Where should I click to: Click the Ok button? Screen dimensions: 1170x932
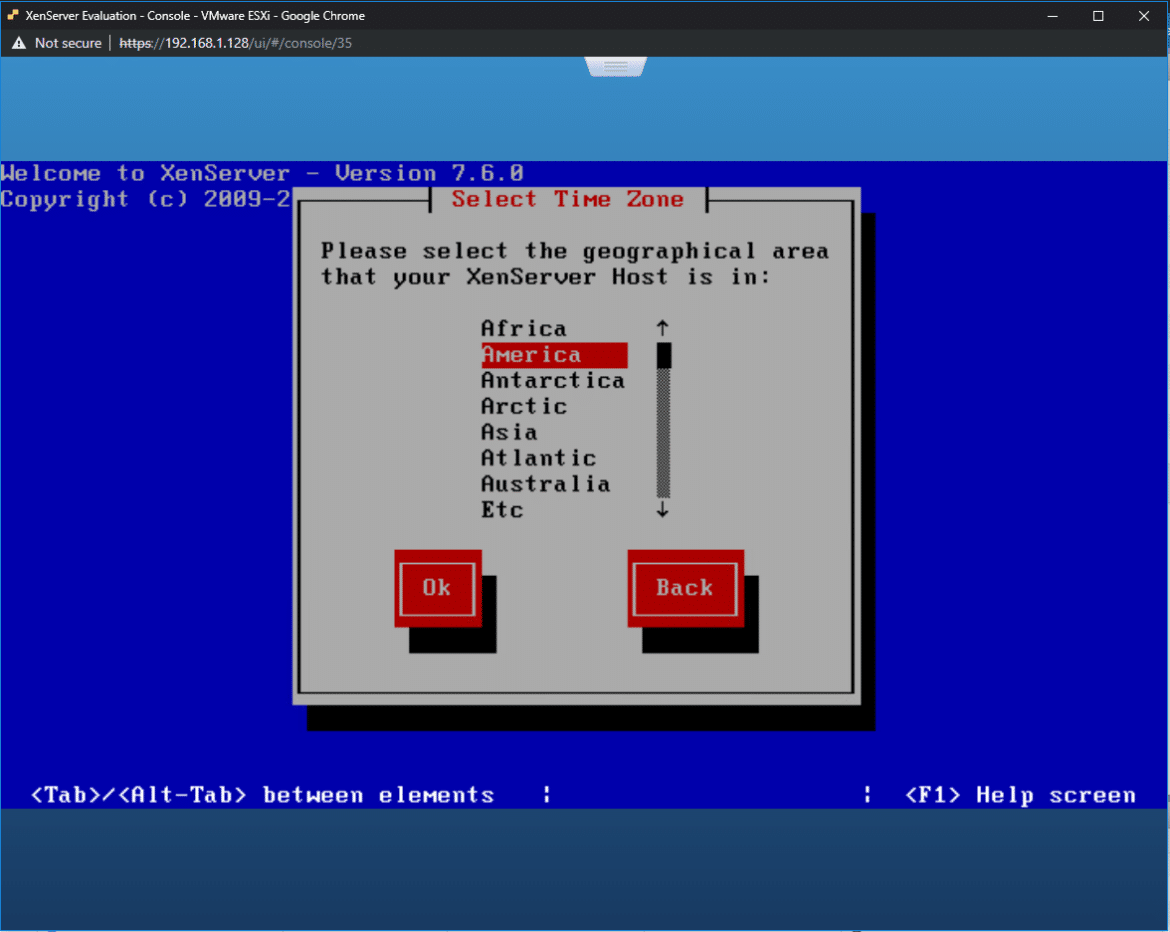click(438, 588)
